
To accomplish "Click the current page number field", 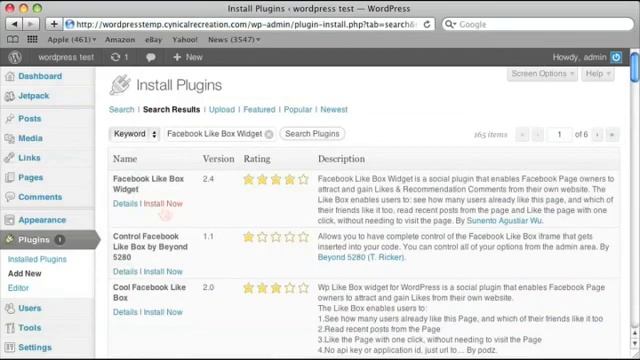I will point(559,134).
